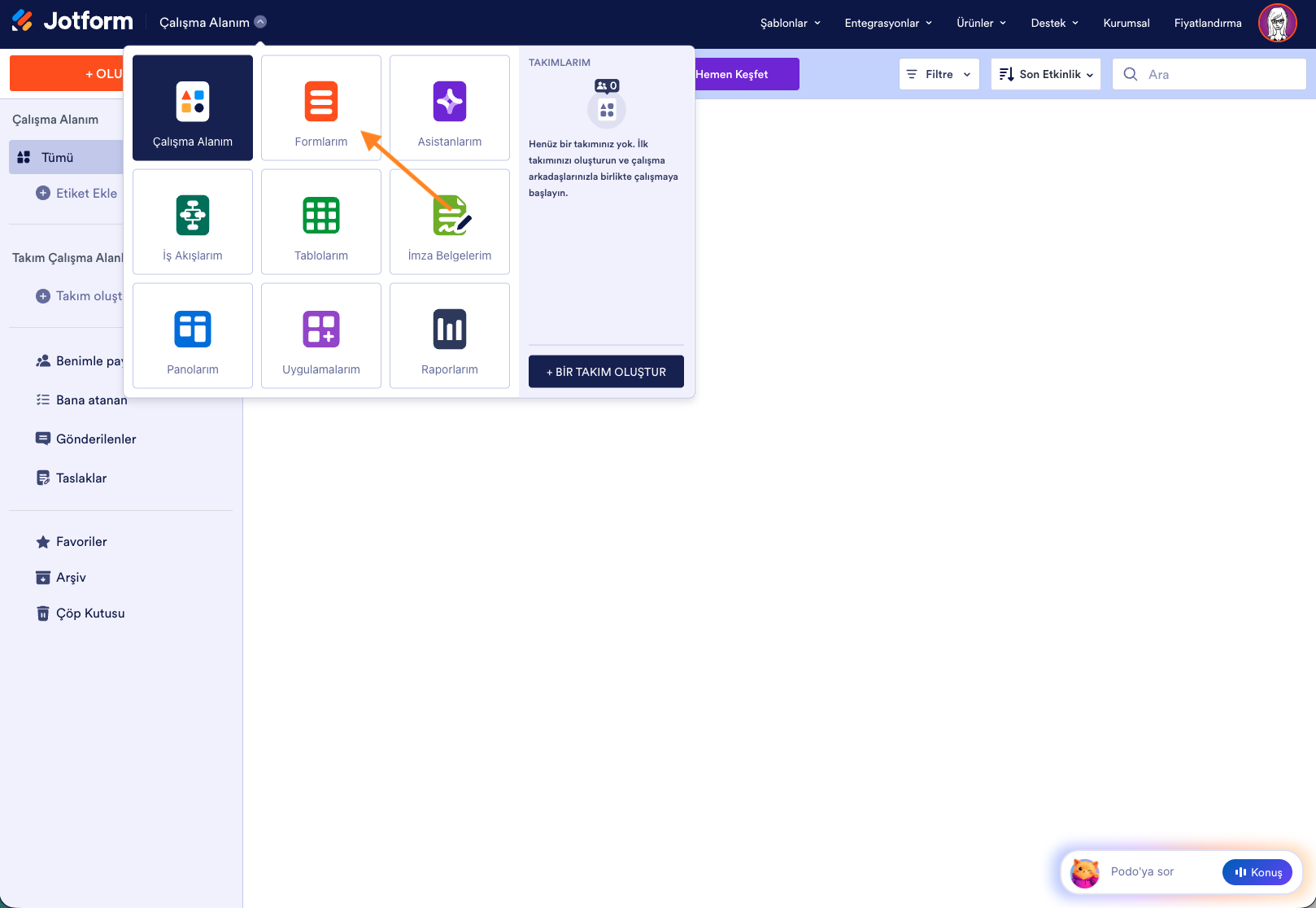Expand the Filtre dropdown

click(x=939, y=74)
